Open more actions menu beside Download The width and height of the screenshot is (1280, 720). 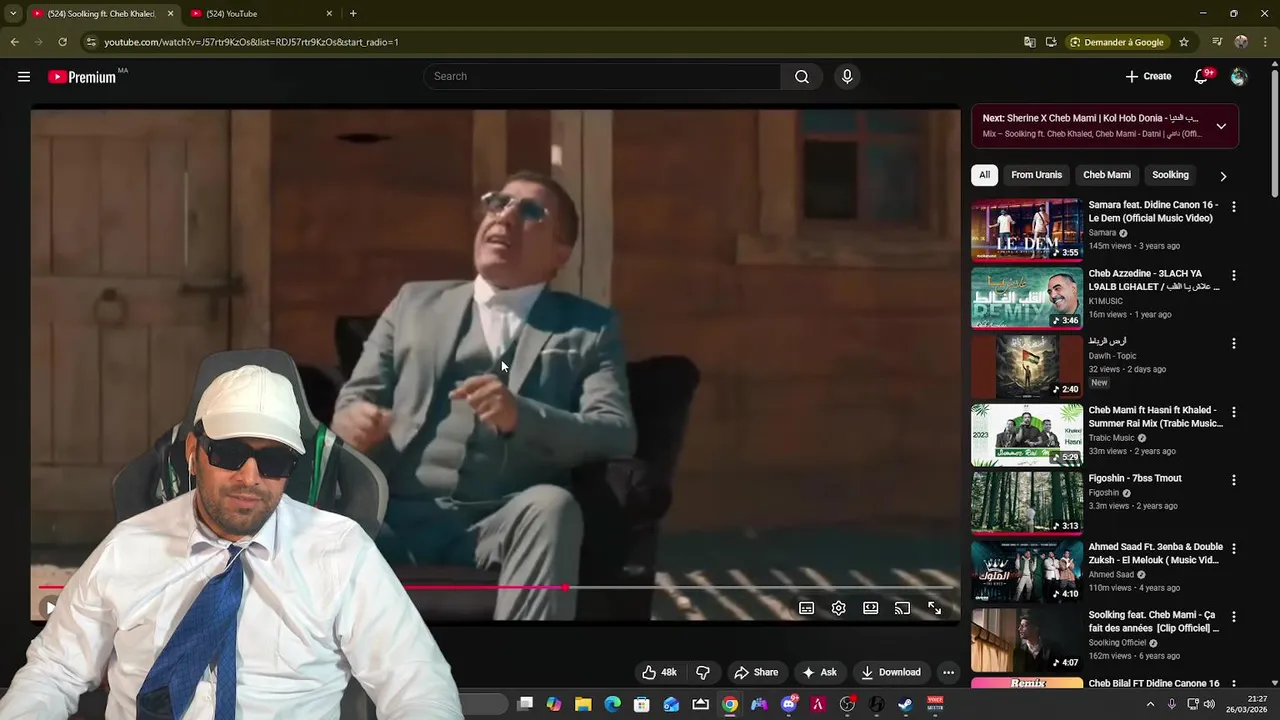(x=948, y=672)
